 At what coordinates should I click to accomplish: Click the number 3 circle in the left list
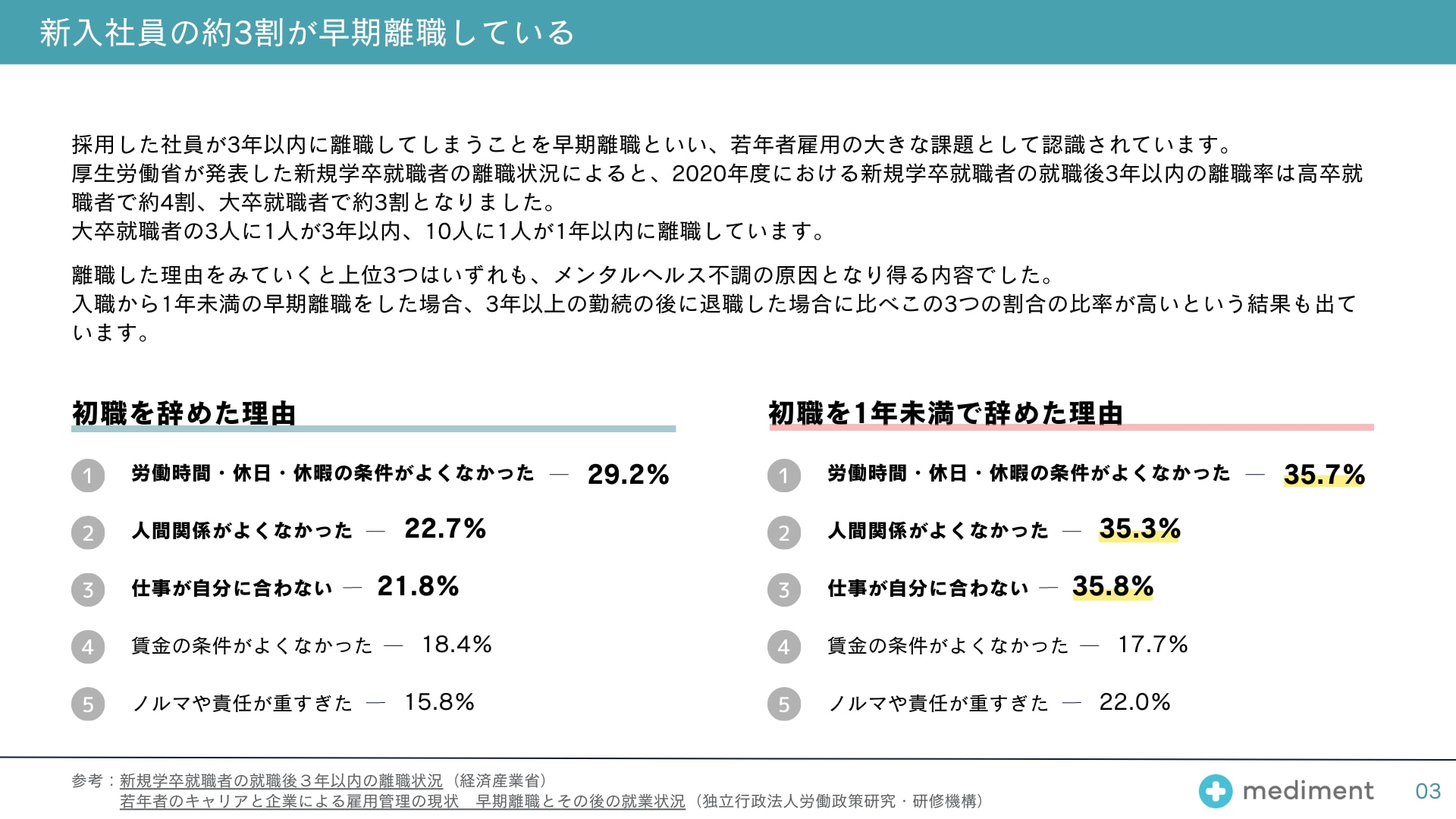88,589
